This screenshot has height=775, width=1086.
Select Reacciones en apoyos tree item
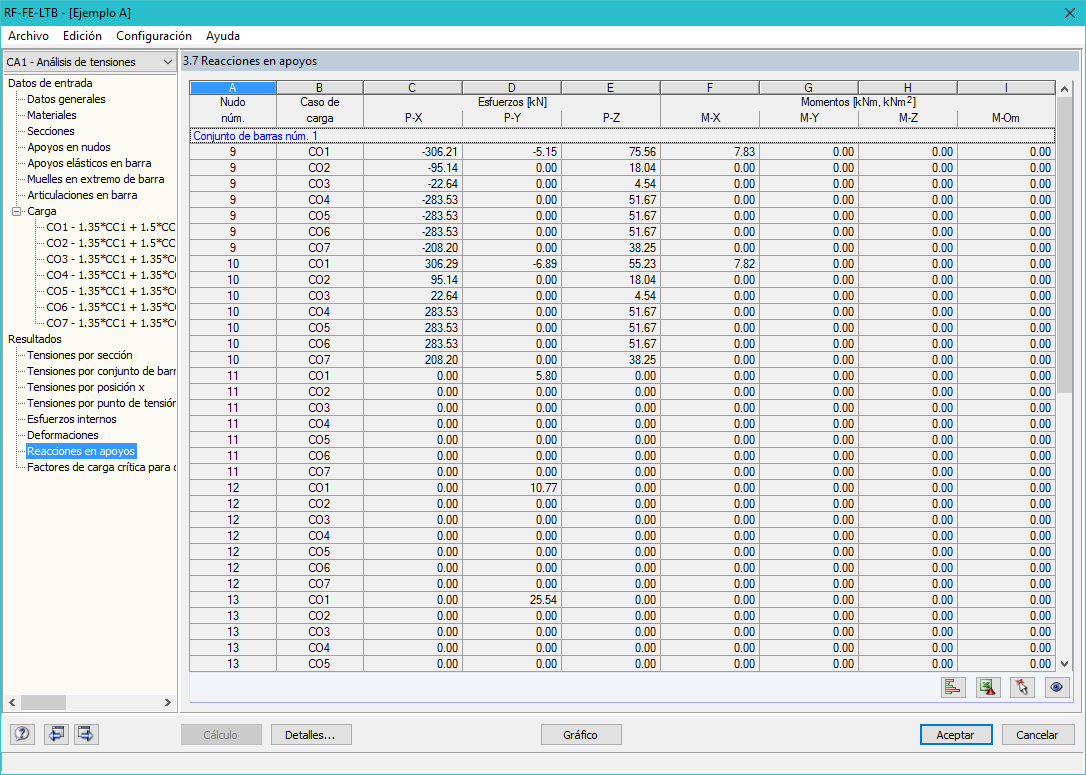pyautogui.click(x=81, y=451)
